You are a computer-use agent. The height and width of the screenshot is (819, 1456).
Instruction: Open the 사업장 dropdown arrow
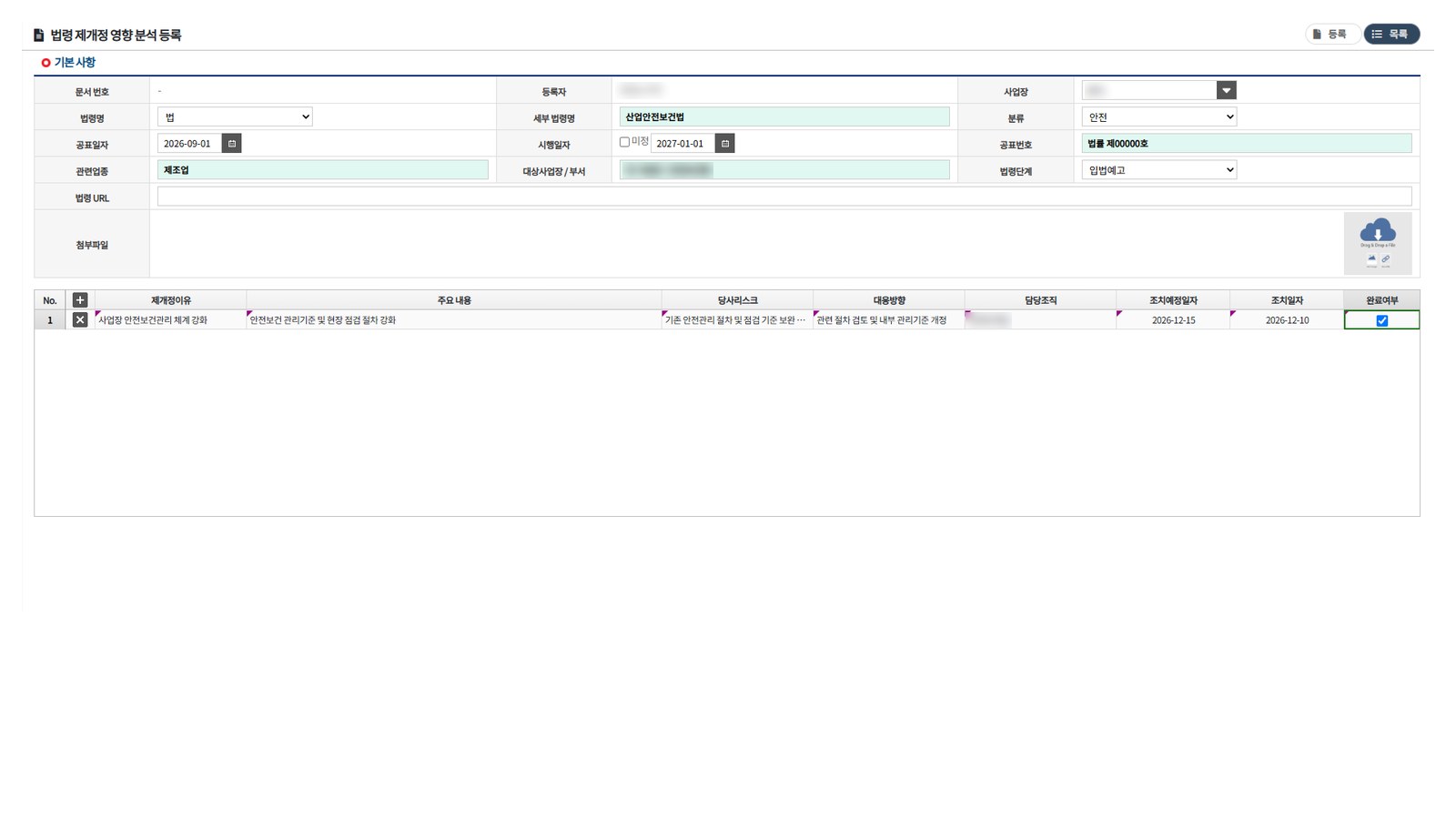1227,90
